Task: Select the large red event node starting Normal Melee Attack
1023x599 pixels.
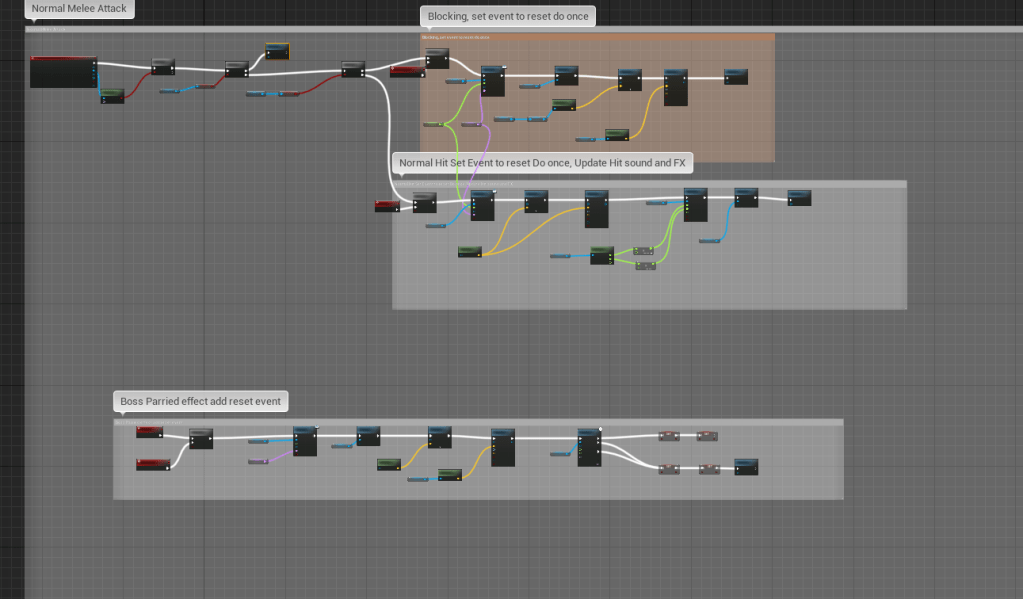Action: tap(63, 72)
